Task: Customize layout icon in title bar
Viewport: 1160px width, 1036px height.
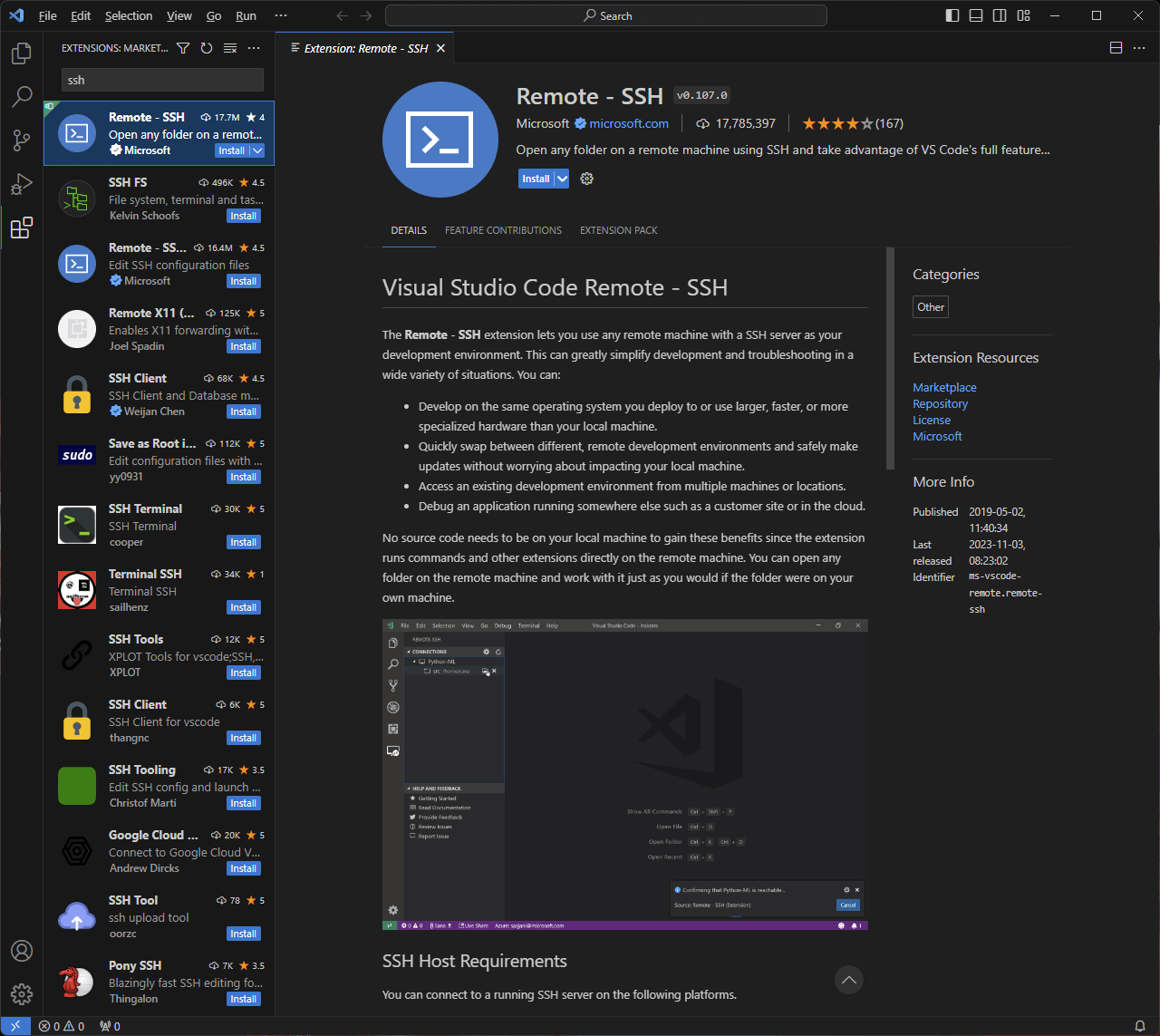Action: (1023, 15)
